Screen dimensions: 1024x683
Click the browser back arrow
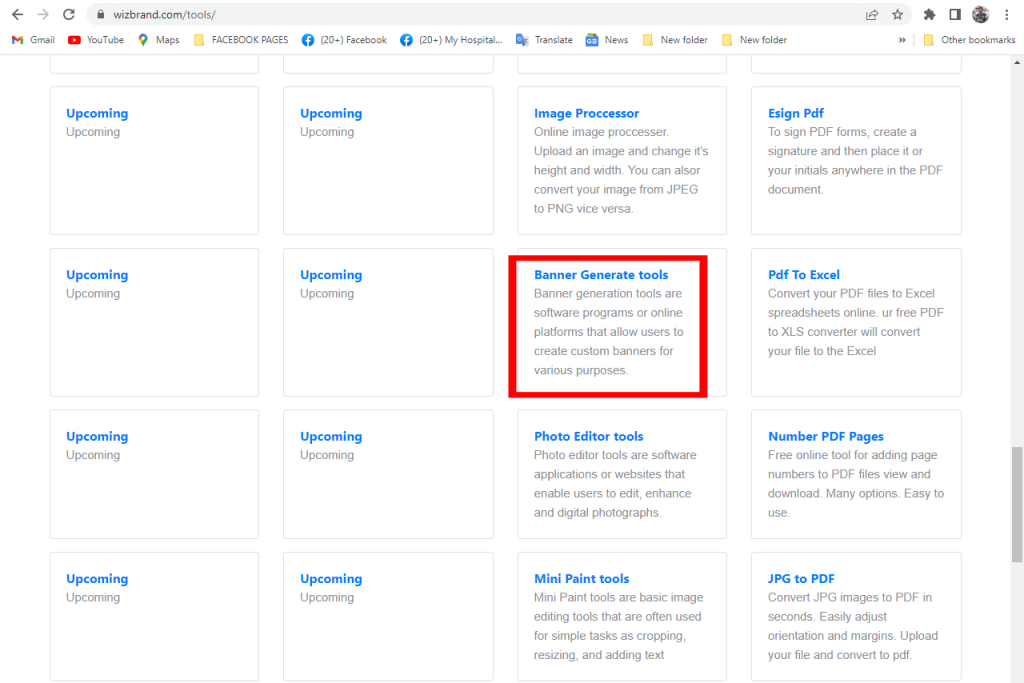point(17,15)
